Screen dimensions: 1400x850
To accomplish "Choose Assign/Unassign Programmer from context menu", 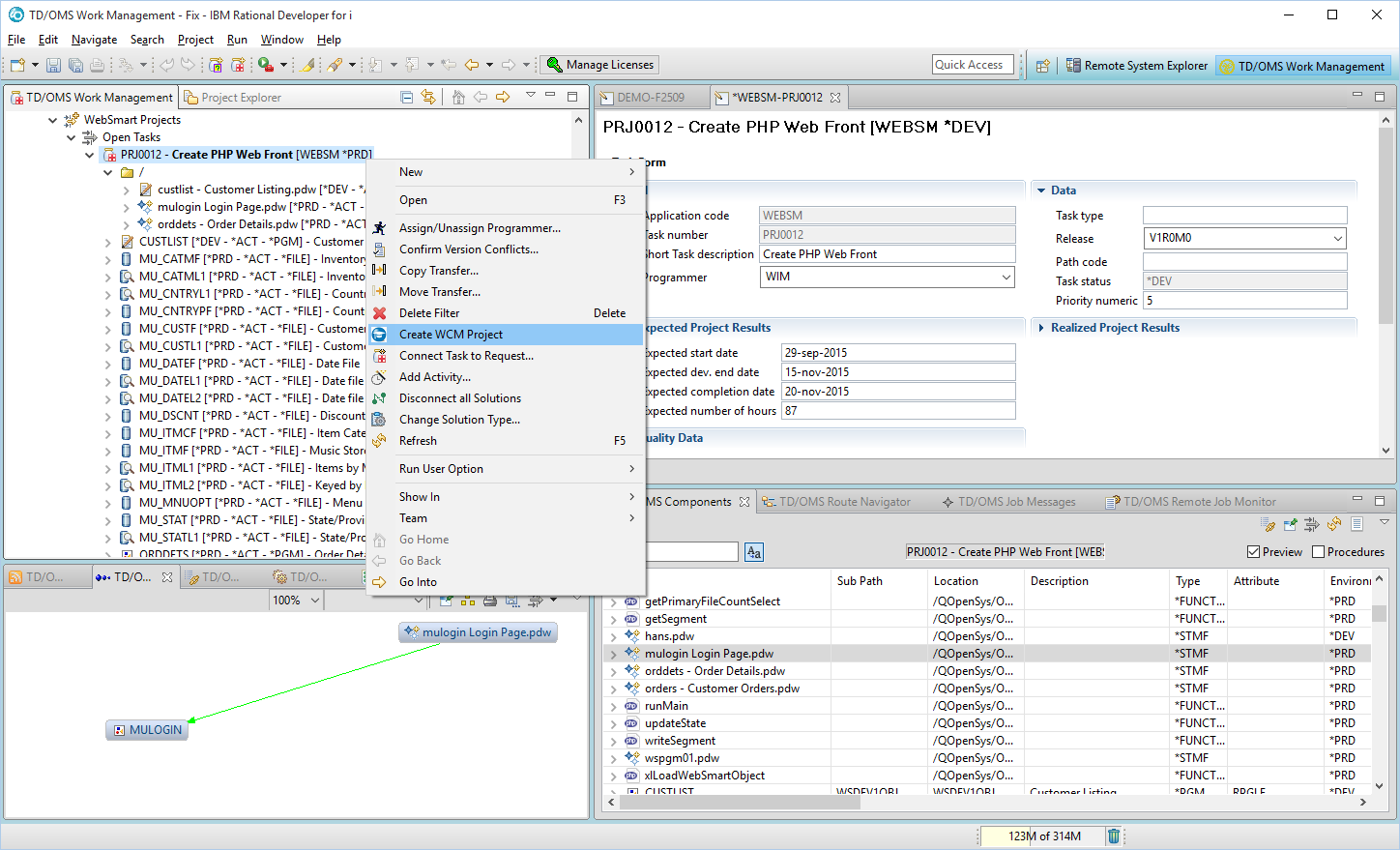I will 506,228.
